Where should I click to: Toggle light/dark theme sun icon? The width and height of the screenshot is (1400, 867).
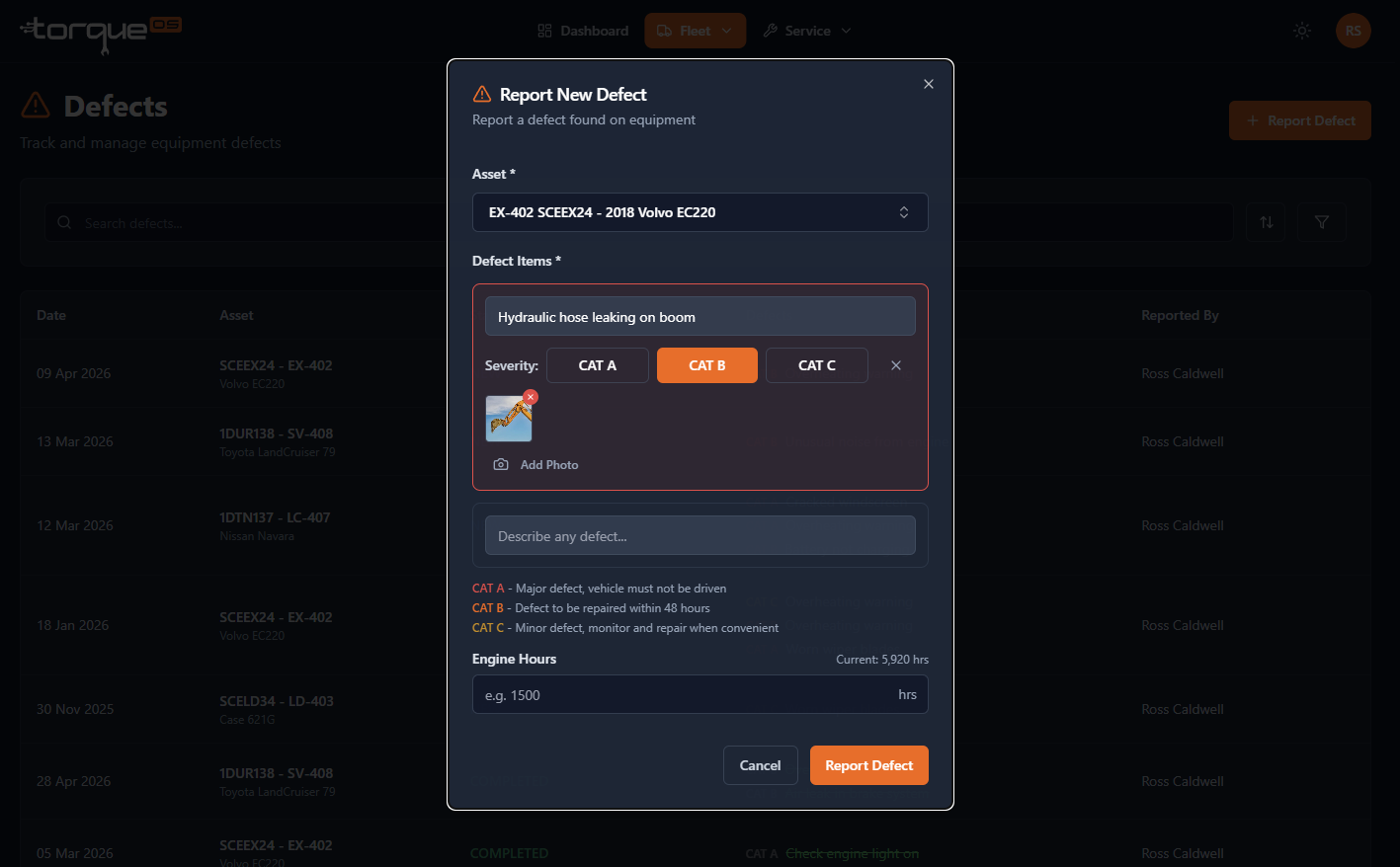tap(1302, 31)
